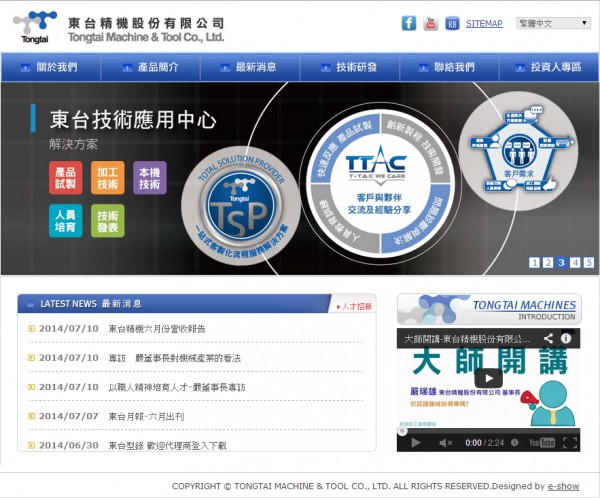Click the red 產品試製 tile
The image size is (600, 498).
click(65, 178)
